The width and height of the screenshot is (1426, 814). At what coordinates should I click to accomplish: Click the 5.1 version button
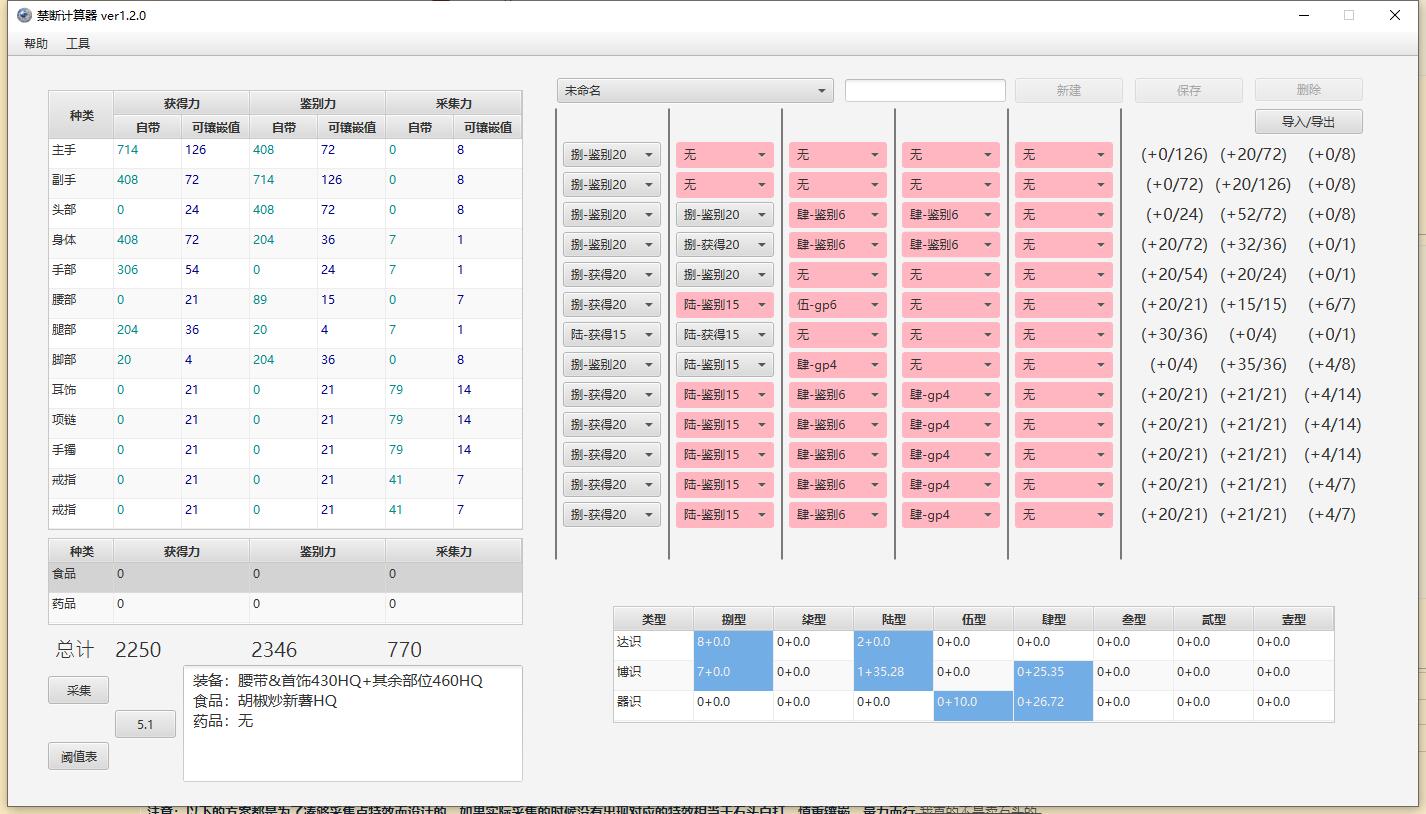pos(144,724)
